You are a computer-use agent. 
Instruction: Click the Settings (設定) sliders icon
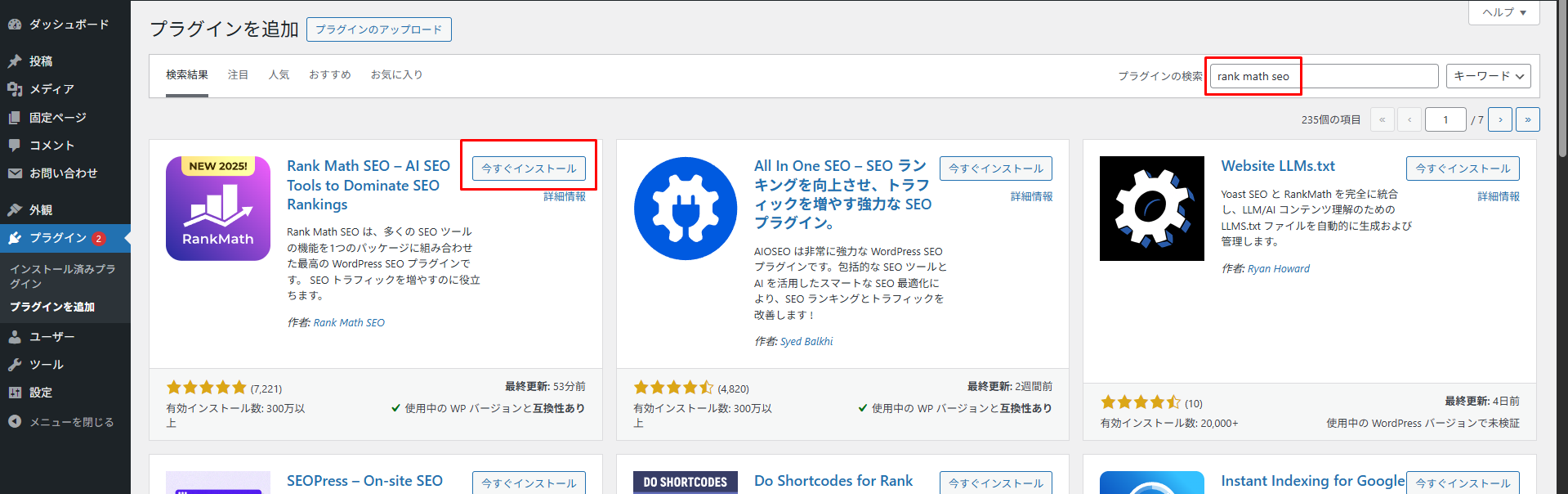pos(15,393)
